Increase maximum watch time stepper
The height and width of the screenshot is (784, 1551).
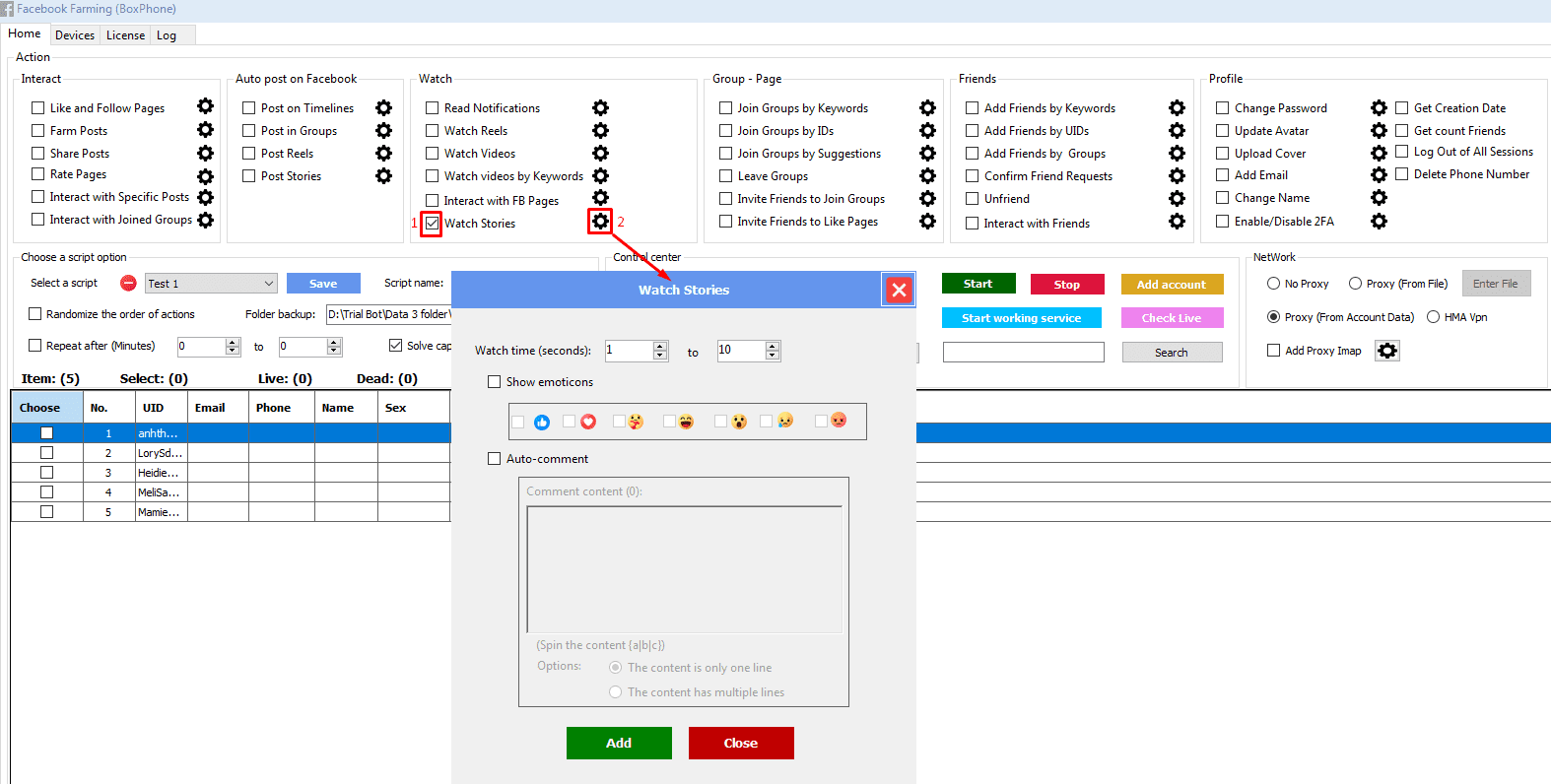pyautogui.click(x=773, y=346)
